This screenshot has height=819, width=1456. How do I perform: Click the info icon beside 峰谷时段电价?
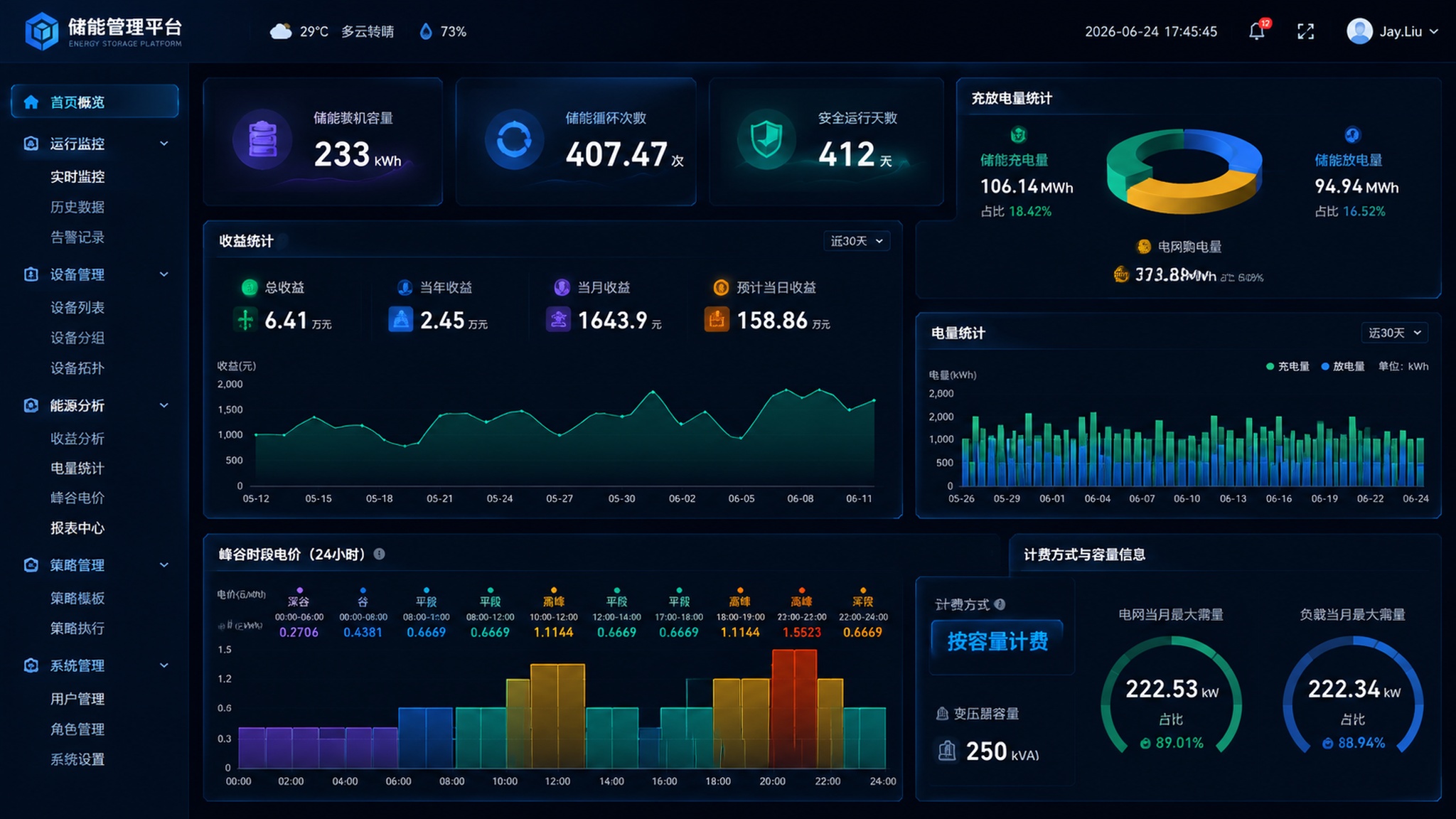click(379, 554)
